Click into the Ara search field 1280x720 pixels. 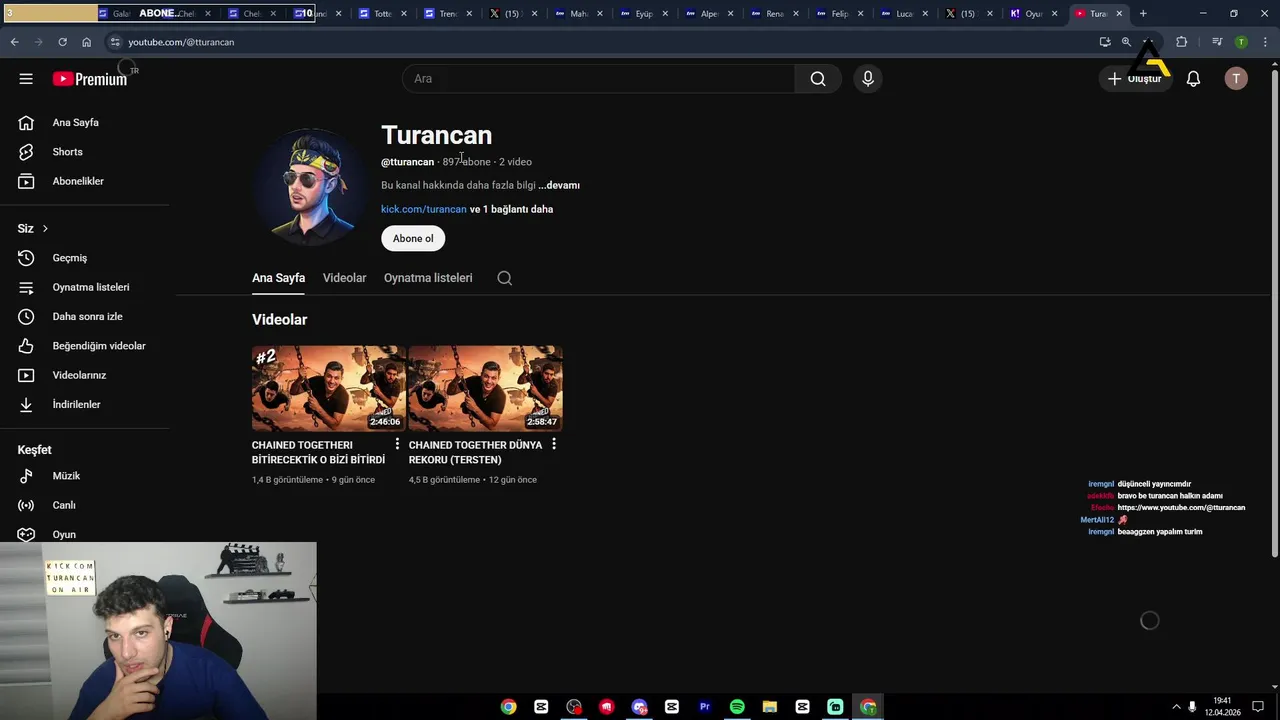[x=598, y=79]
